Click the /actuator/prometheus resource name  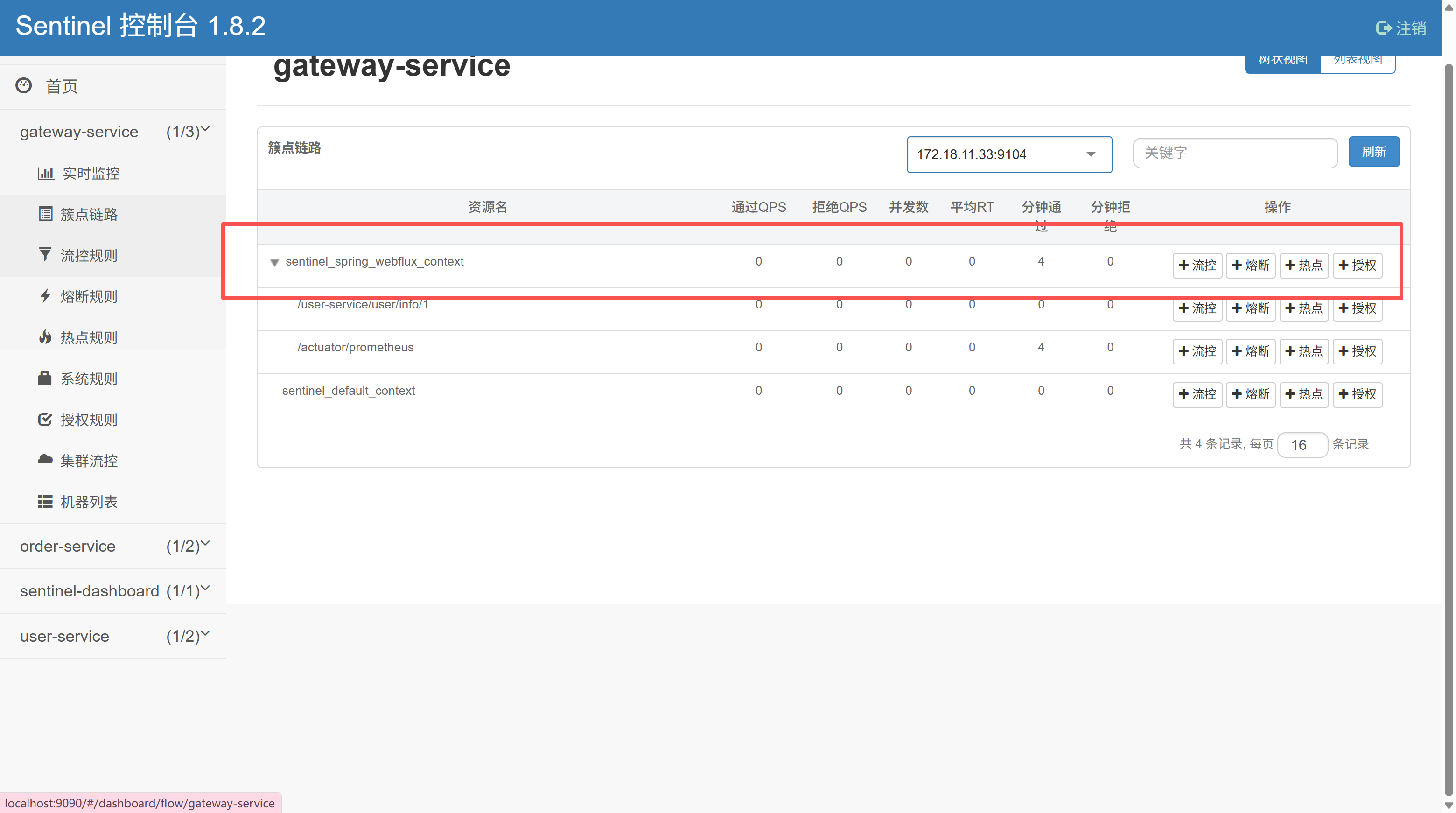(356, 347)
